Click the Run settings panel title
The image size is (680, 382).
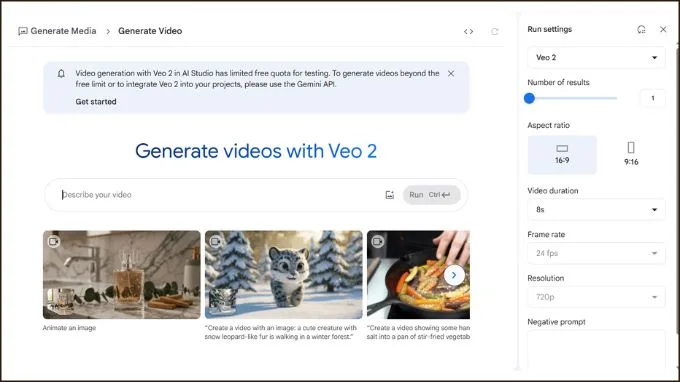549,29
